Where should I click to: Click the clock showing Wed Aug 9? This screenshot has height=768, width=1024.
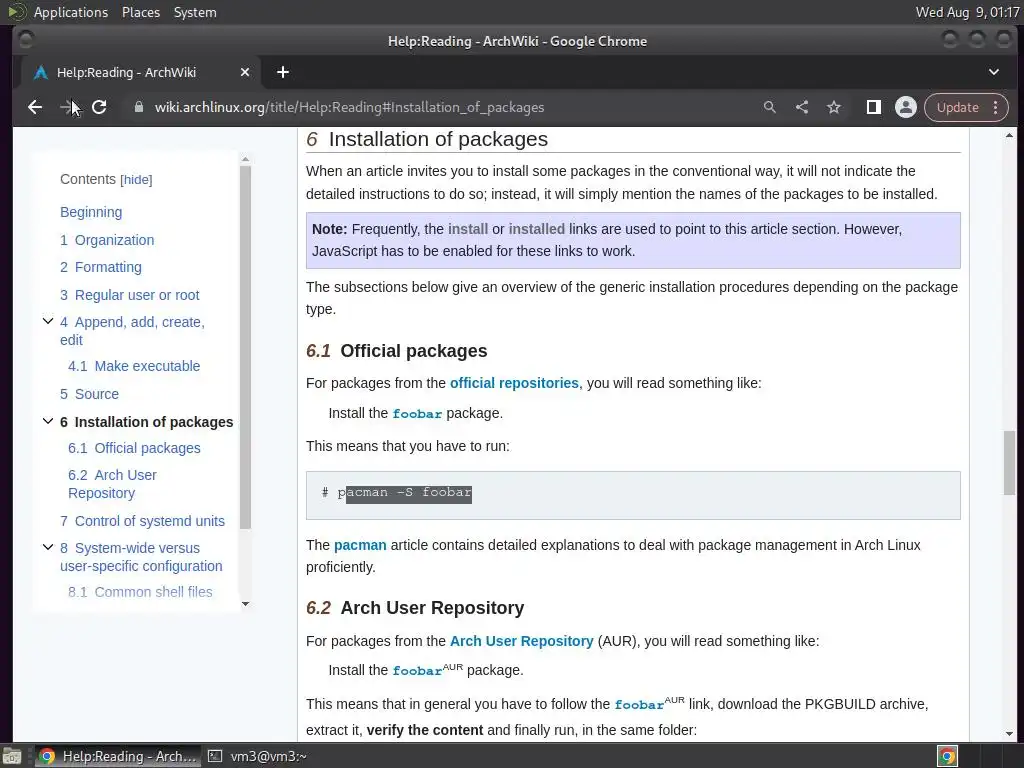click(x=968, y=12)
